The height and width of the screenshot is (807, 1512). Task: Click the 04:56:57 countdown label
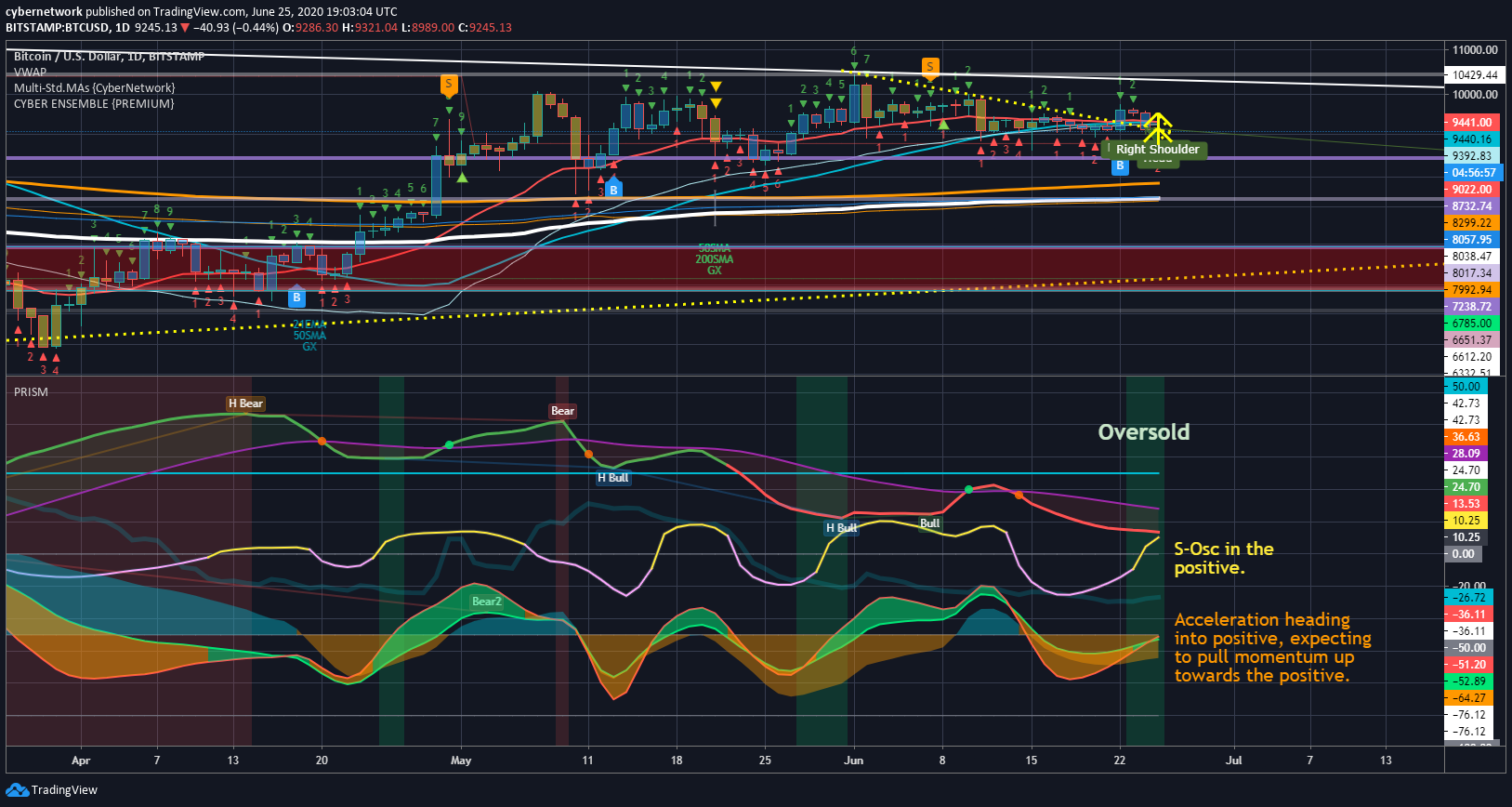pos(1472,172)
